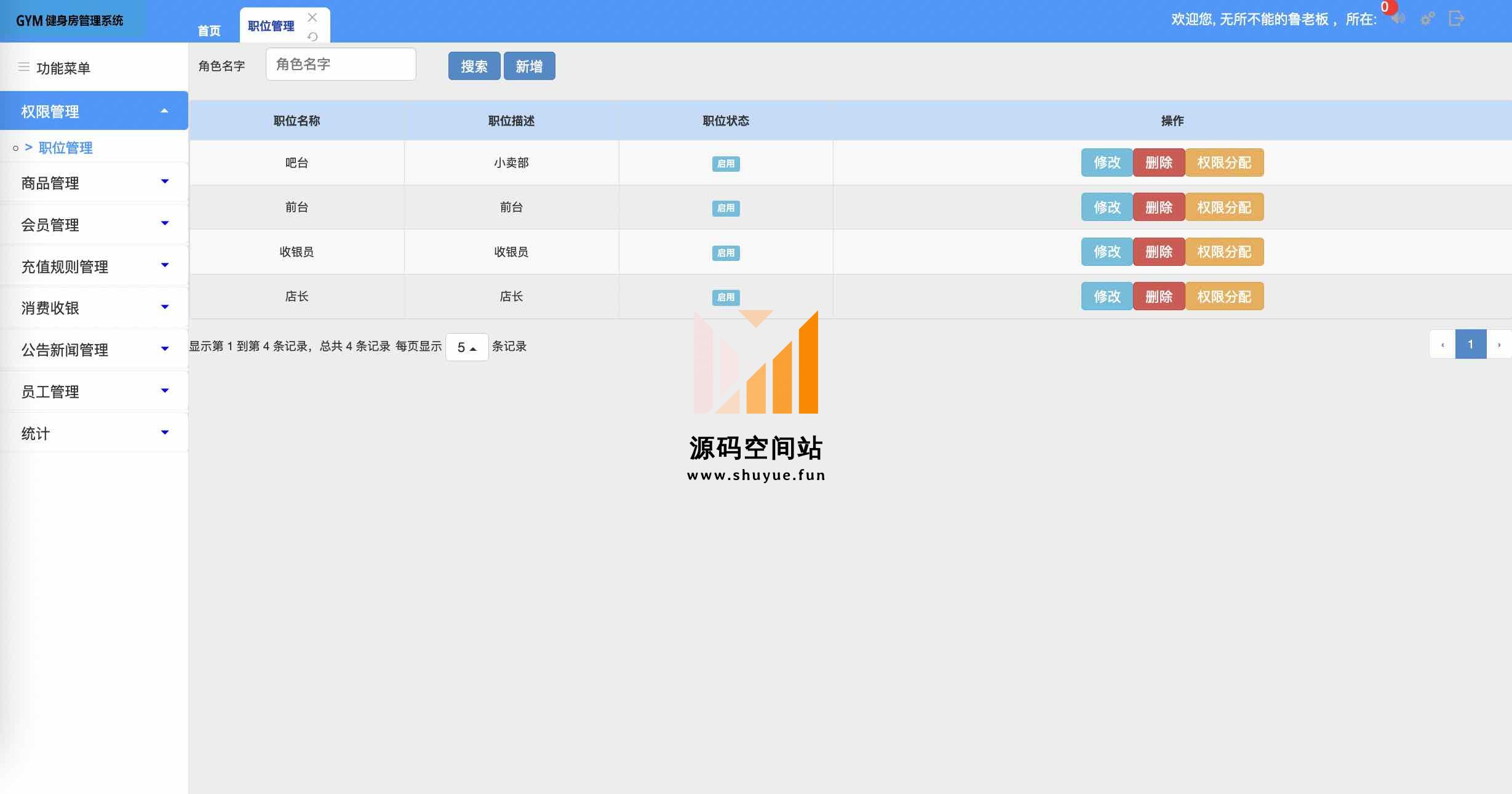Screen dimensions: 1512x794
Task: Click the 职位状态 column header
Action: [726, 121]
